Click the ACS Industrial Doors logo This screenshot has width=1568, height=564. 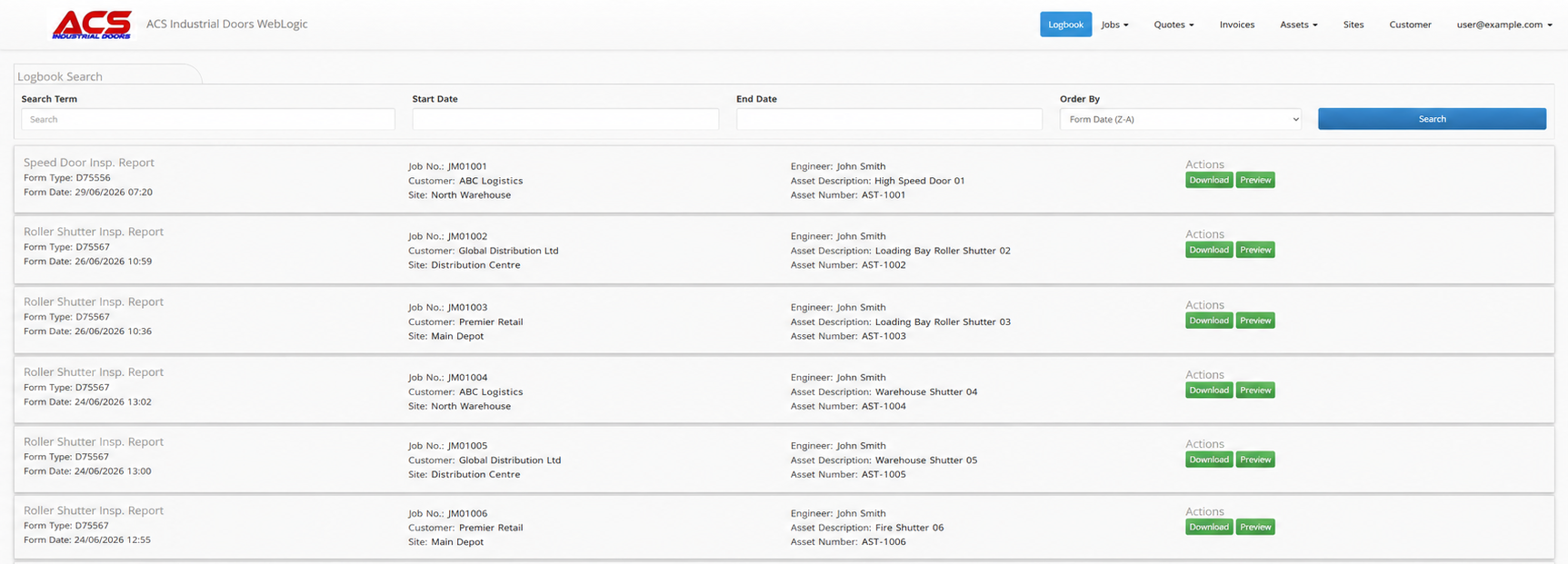click(x=92, y=25)
